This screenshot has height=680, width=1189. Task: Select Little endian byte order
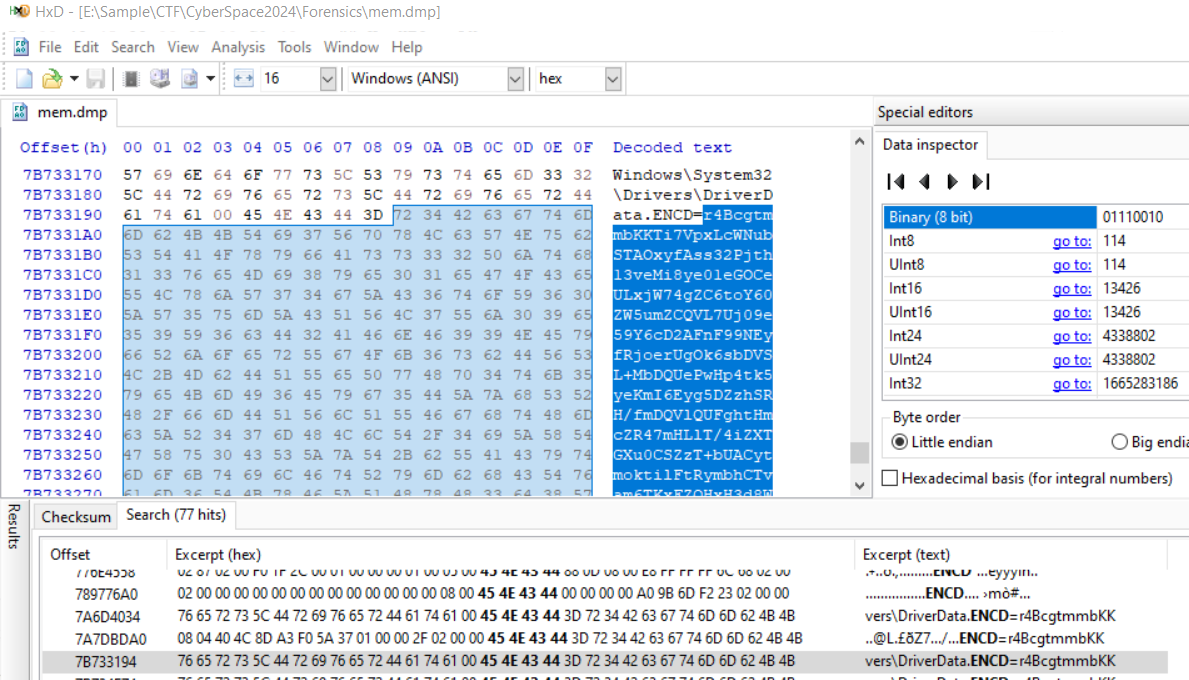click(900, 442)
